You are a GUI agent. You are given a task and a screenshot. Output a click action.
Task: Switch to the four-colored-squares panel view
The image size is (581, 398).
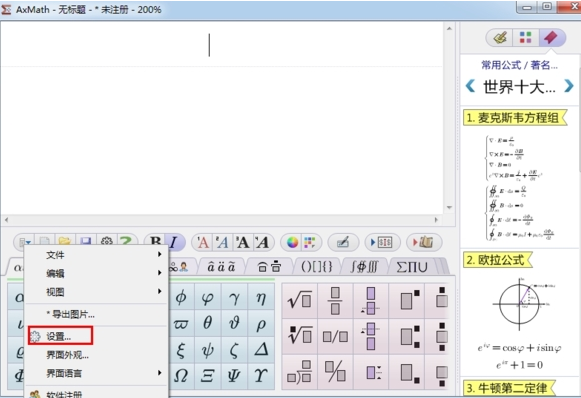(x=525, y=37)
